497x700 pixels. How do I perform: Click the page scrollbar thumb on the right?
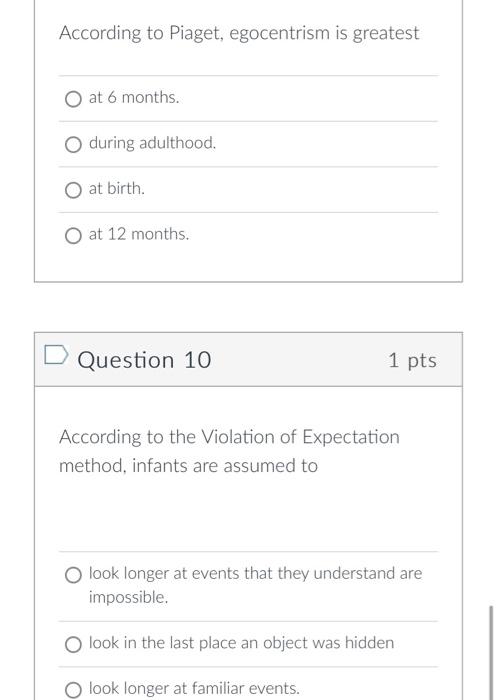point(491,653)
